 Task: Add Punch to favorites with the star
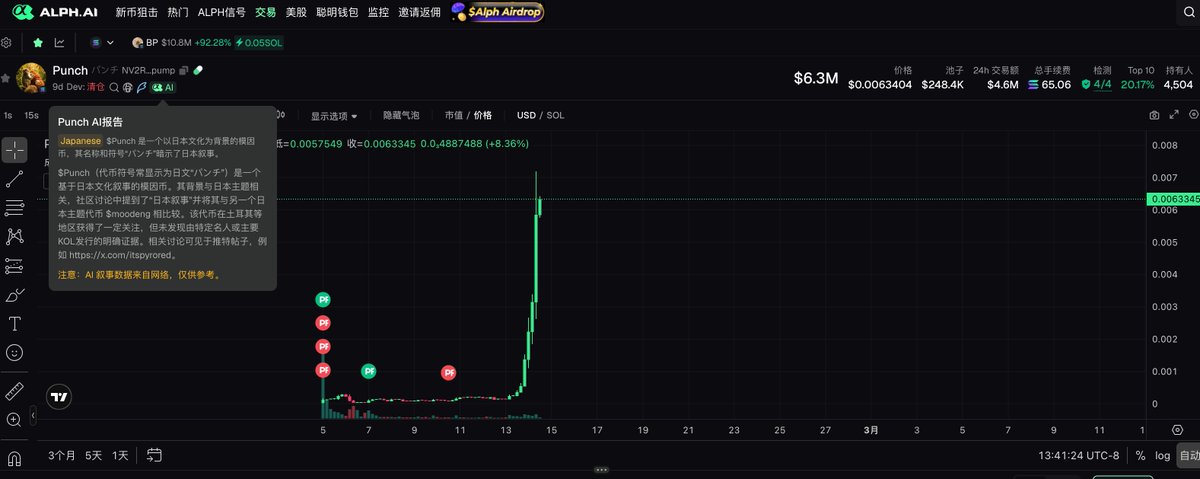click(x=6, y=78)
